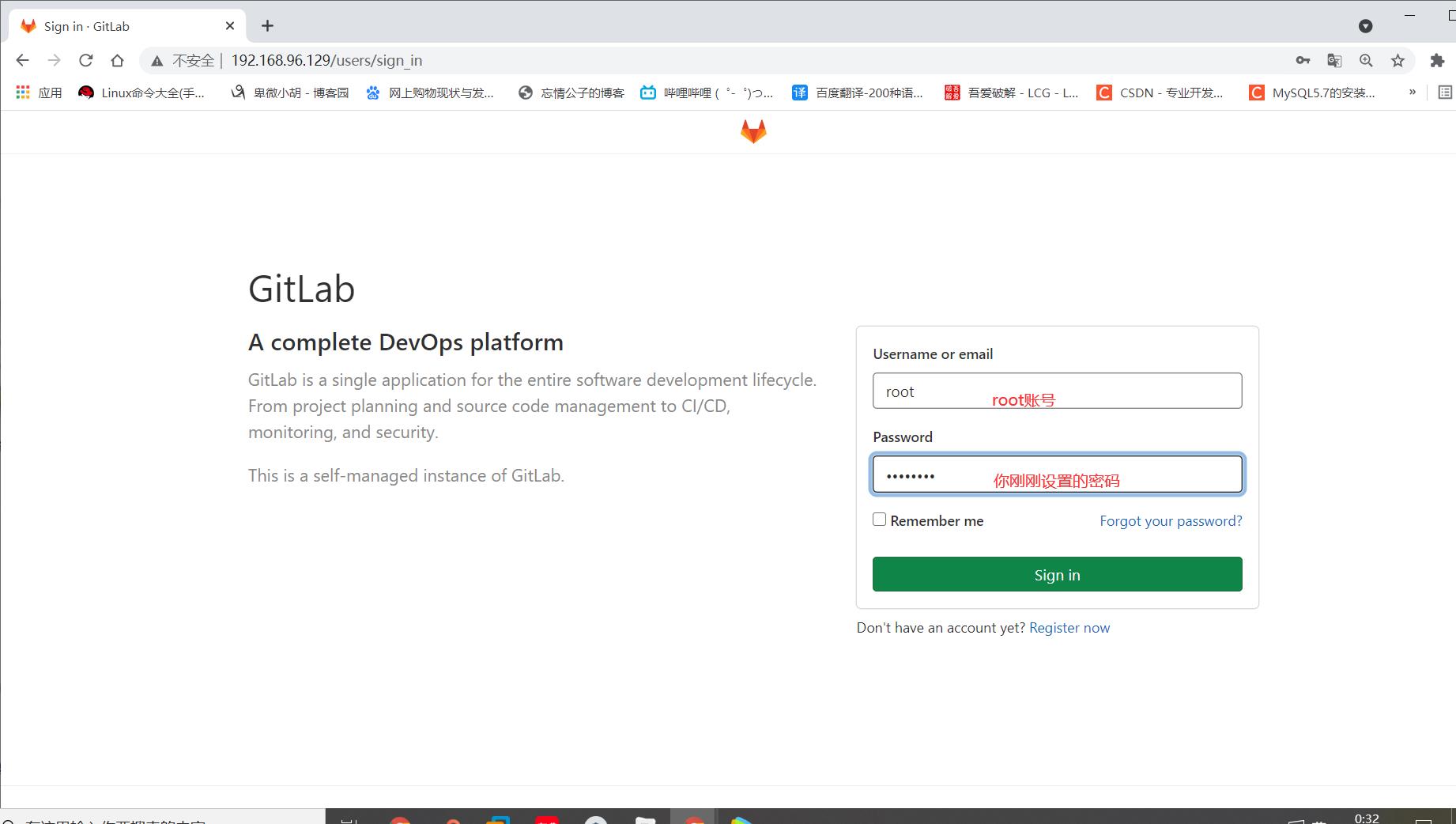Open saved passwords key icon
Viewport: 1456px width, 824px height.
click(1303, 60)
